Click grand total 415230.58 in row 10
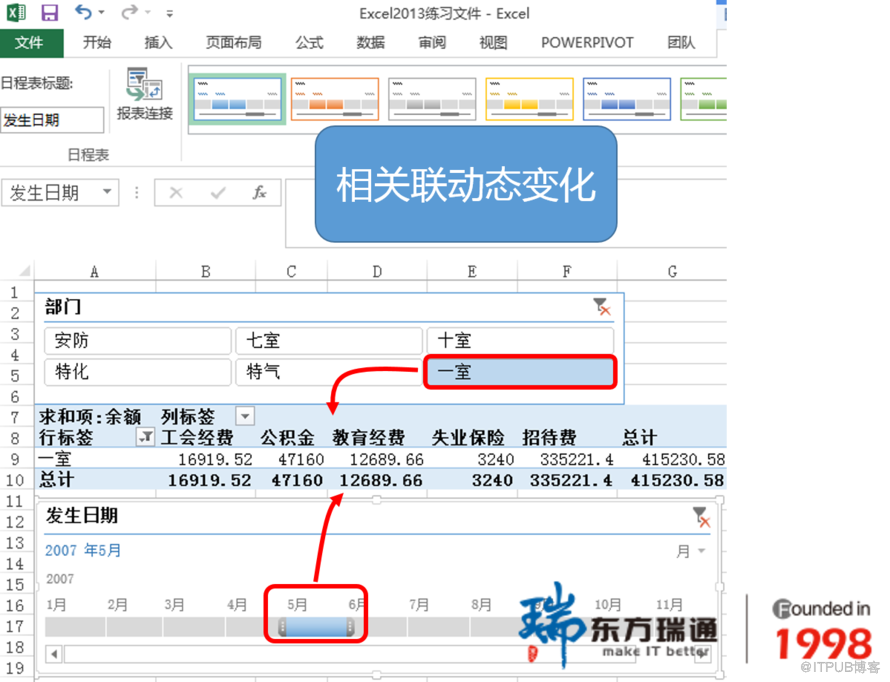 coord(677,480)
